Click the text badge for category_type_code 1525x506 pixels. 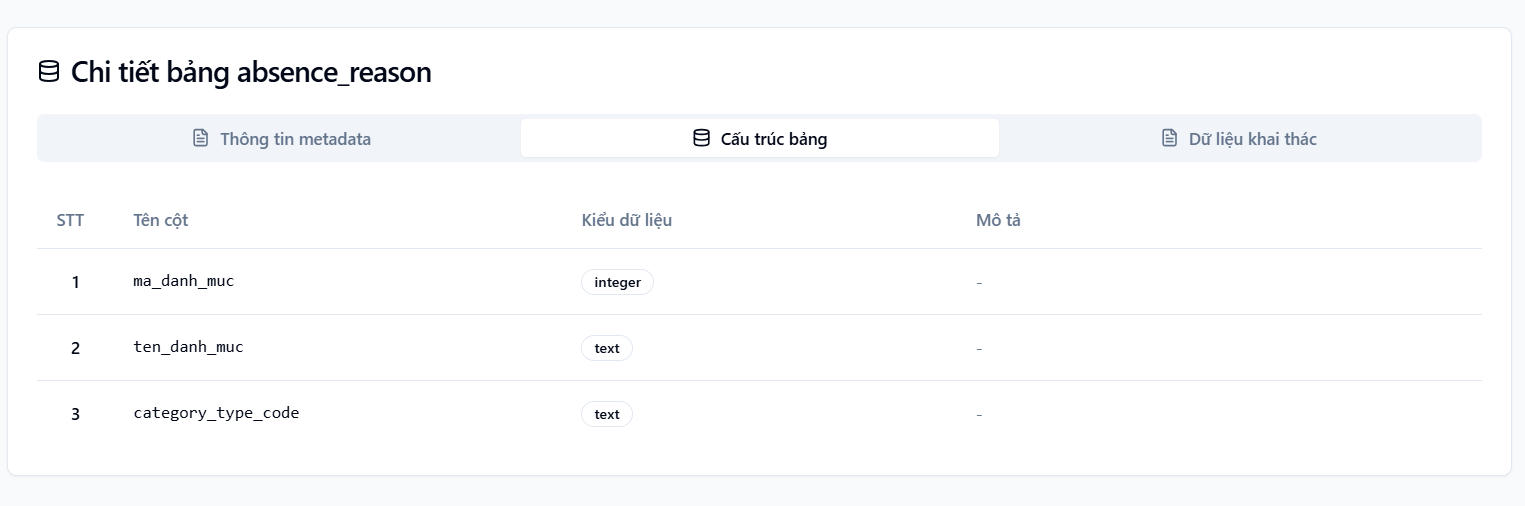click(x=607, y=414)
